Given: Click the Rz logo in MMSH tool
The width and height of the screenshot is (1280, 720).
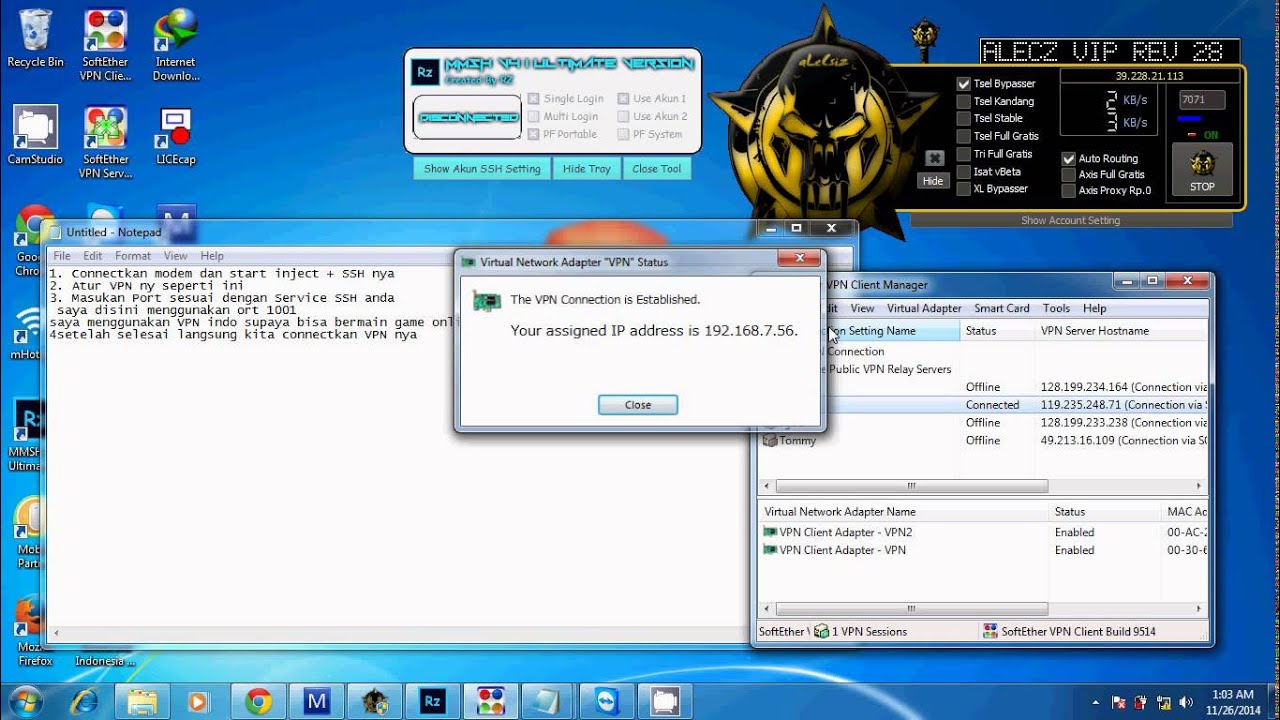Looking at the screenshot, I should pos(425,70).
